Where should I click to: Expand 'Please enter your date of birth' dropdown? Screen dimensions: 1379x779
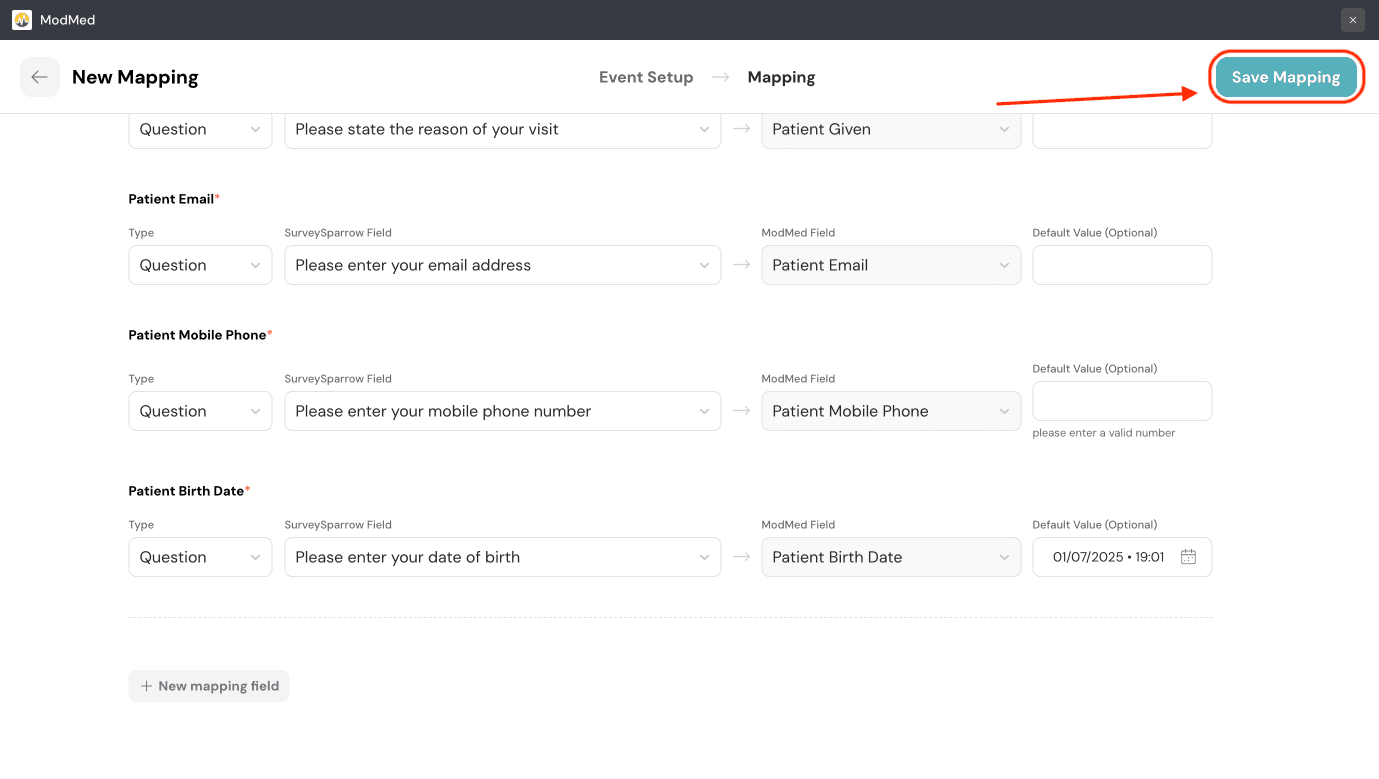click(502, 557)
